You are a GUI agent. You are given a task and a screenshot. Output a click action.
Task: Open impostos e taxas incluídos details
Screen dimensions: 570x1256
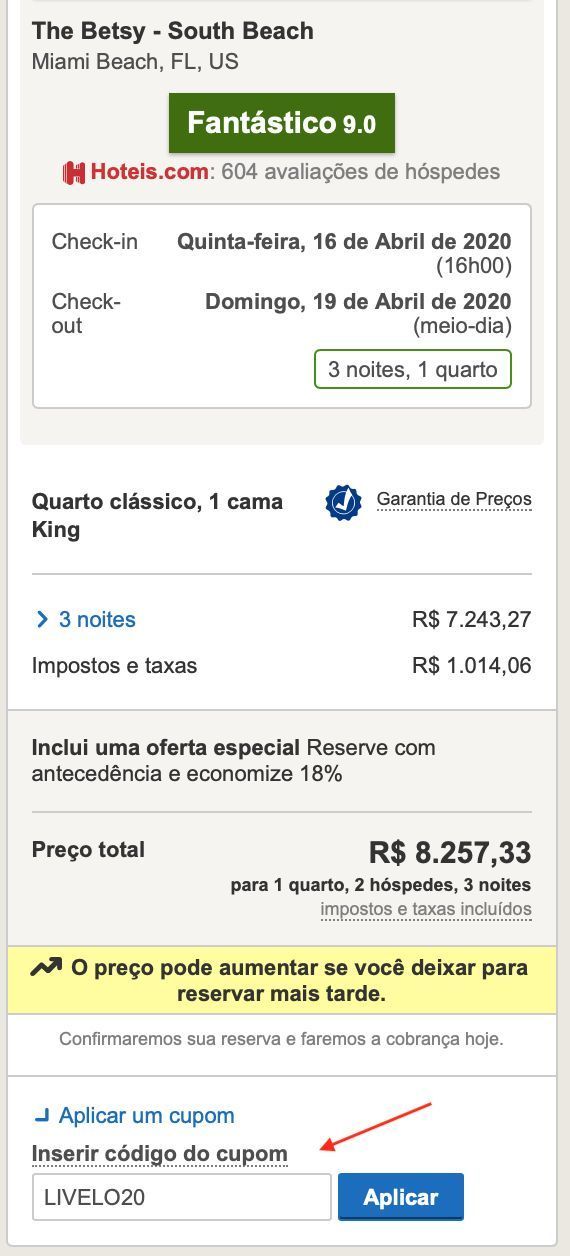point(426,910)
